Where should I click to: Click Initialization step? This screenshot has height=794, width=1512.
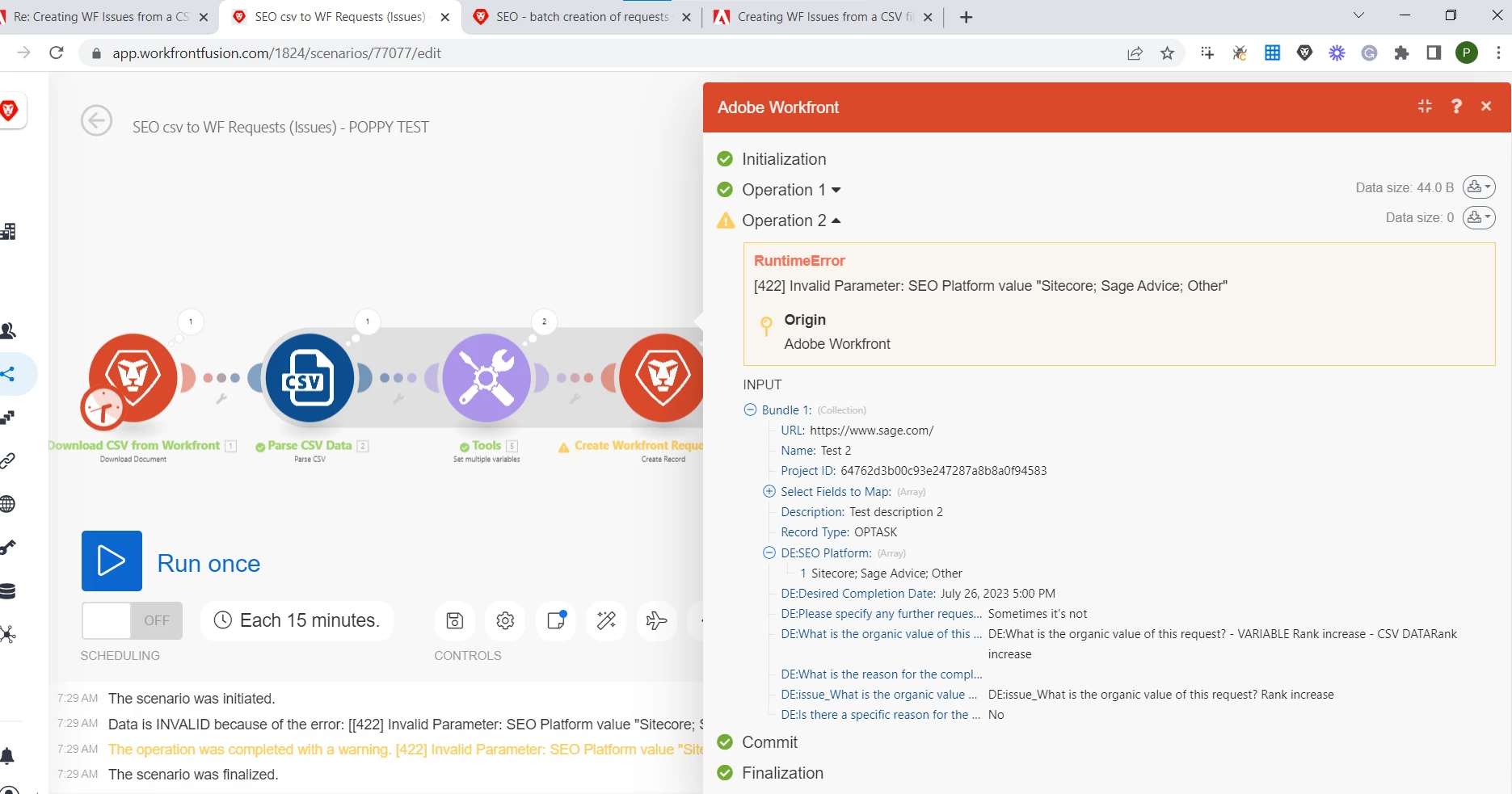(x=784, y=159)
